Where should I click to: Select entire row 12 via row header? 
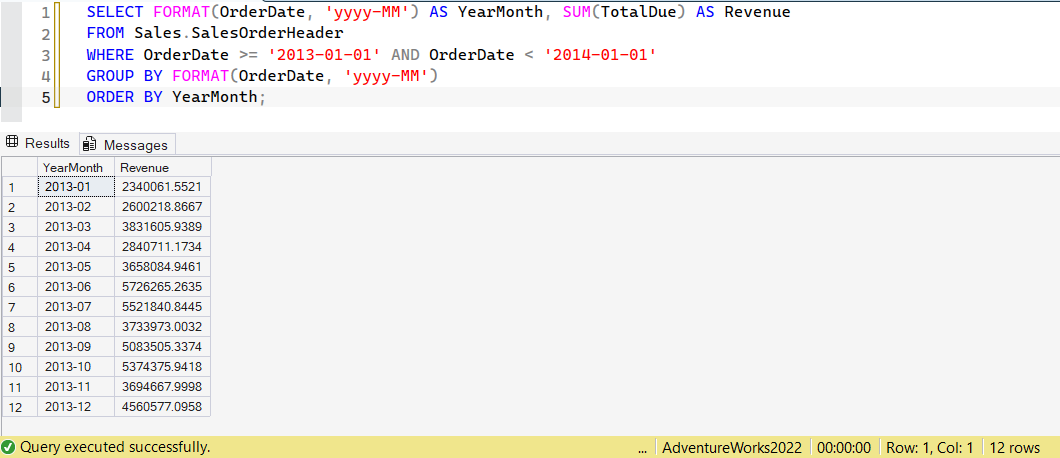coord(20,407)
